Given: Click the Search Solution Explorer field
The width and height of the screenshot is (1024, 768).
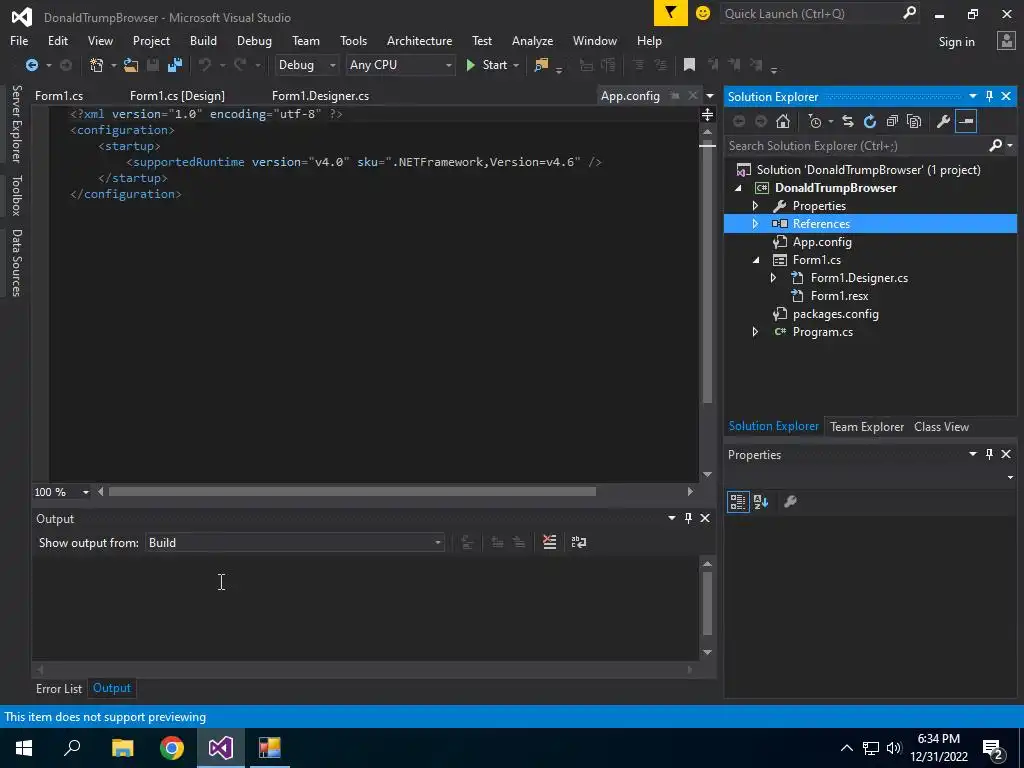Looking at the screenshot, I should 857,146.
